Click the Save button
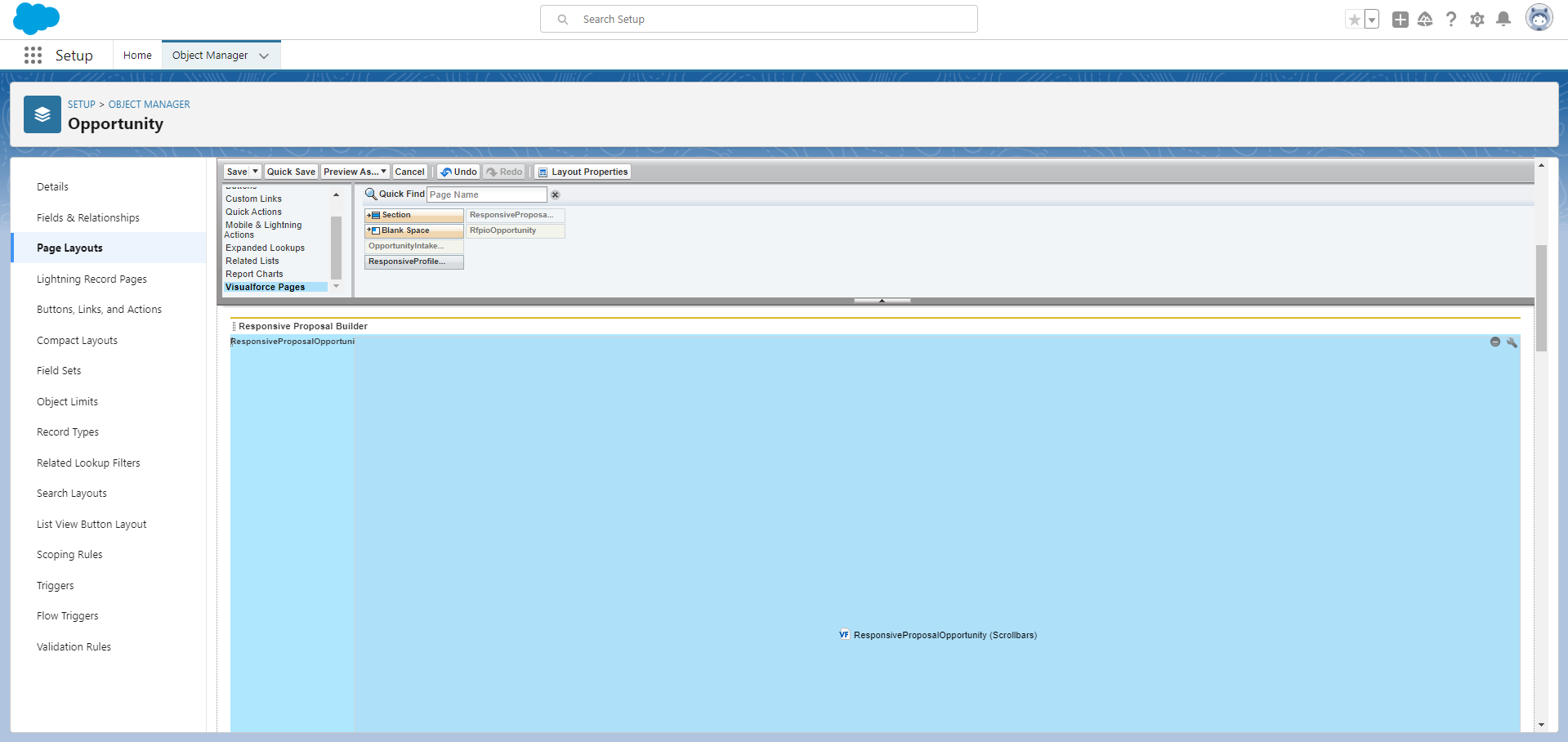1568x742 pixels. pyautogui.click(x=237, y=172)
